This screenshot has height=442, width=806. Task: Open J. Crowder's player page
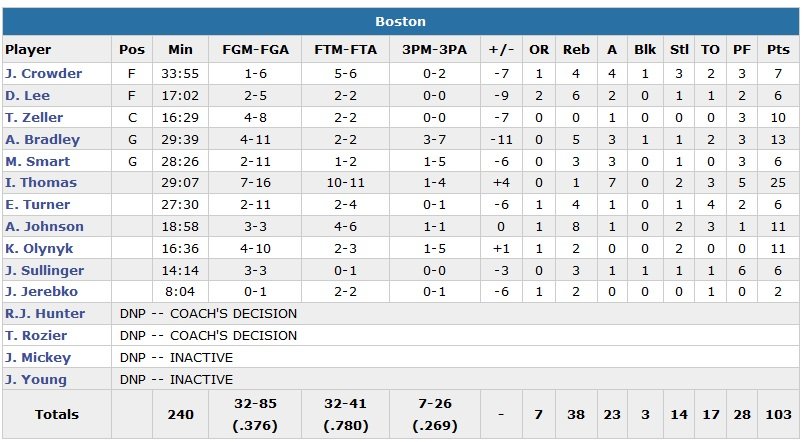click(43, 74)
